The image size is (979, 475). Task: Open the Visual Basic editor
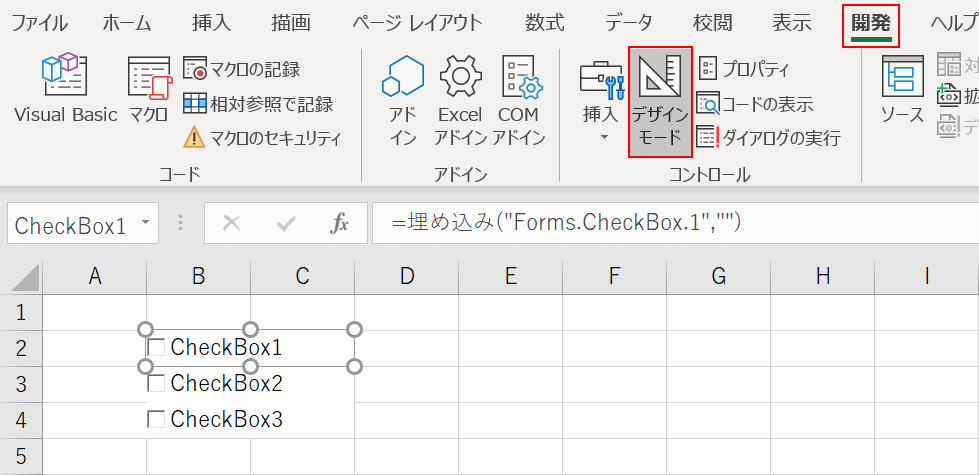click(x=66, y=91)
